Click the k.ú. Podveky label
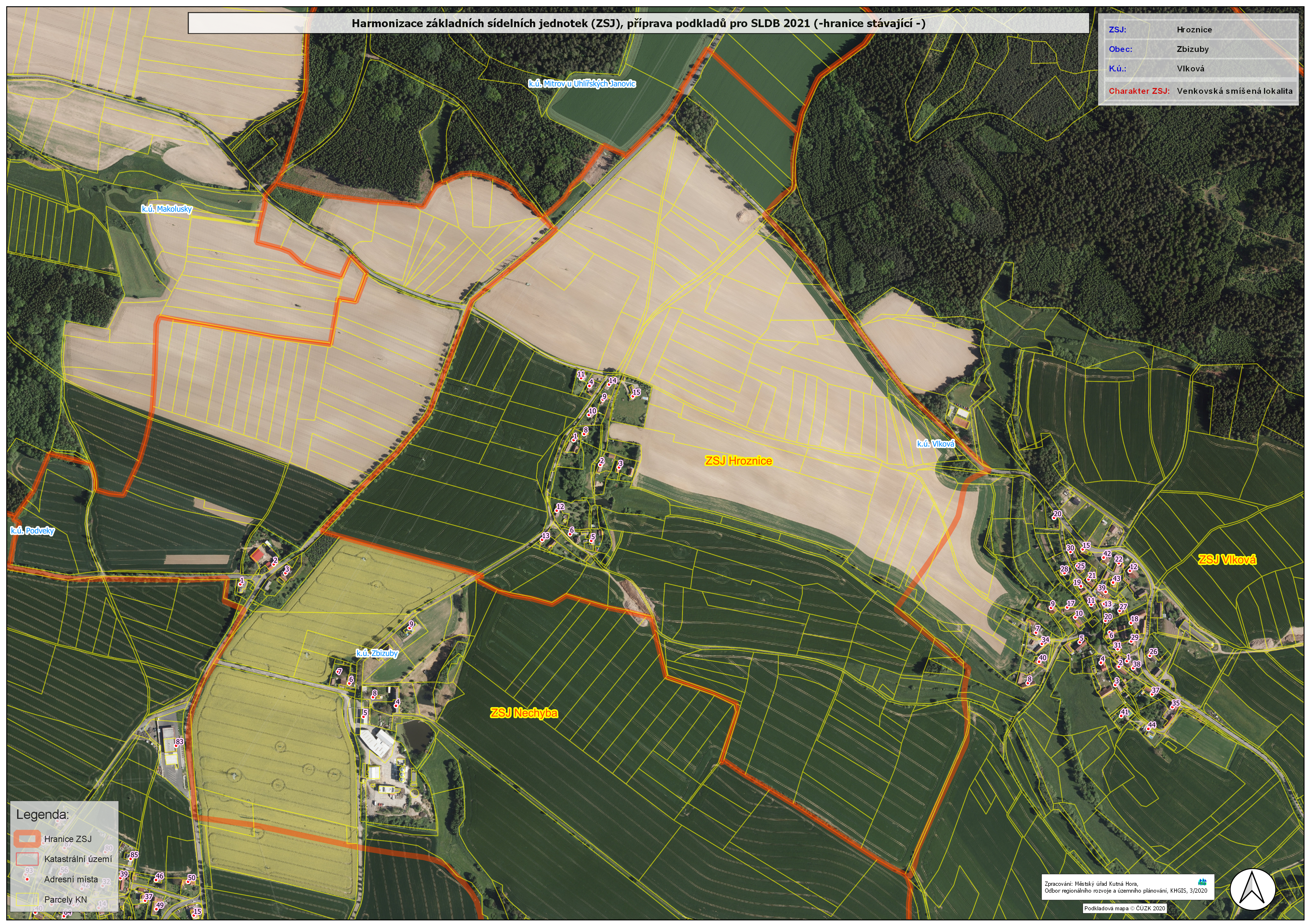 coord(32,531)
